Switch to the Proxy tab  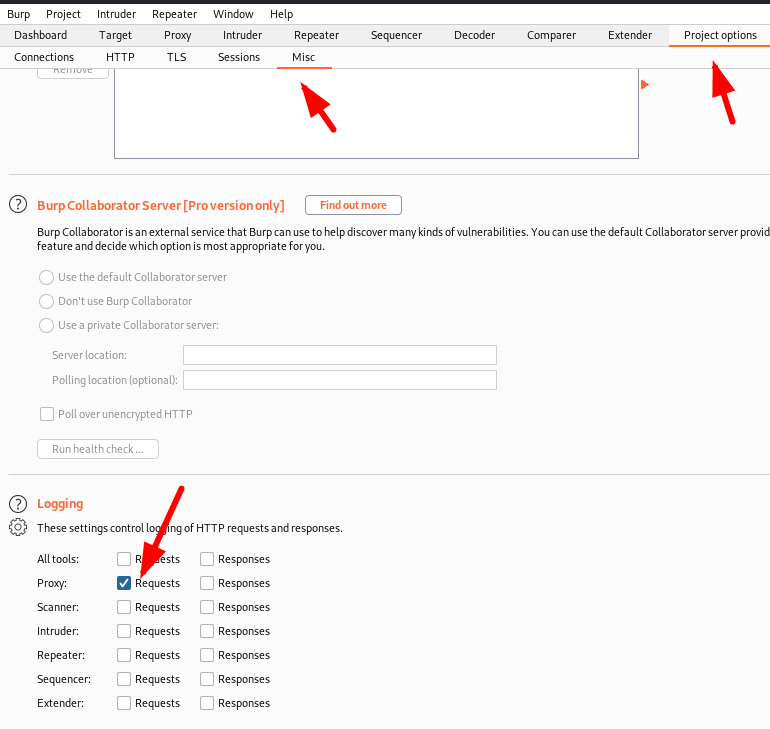(x=177, y=35)
